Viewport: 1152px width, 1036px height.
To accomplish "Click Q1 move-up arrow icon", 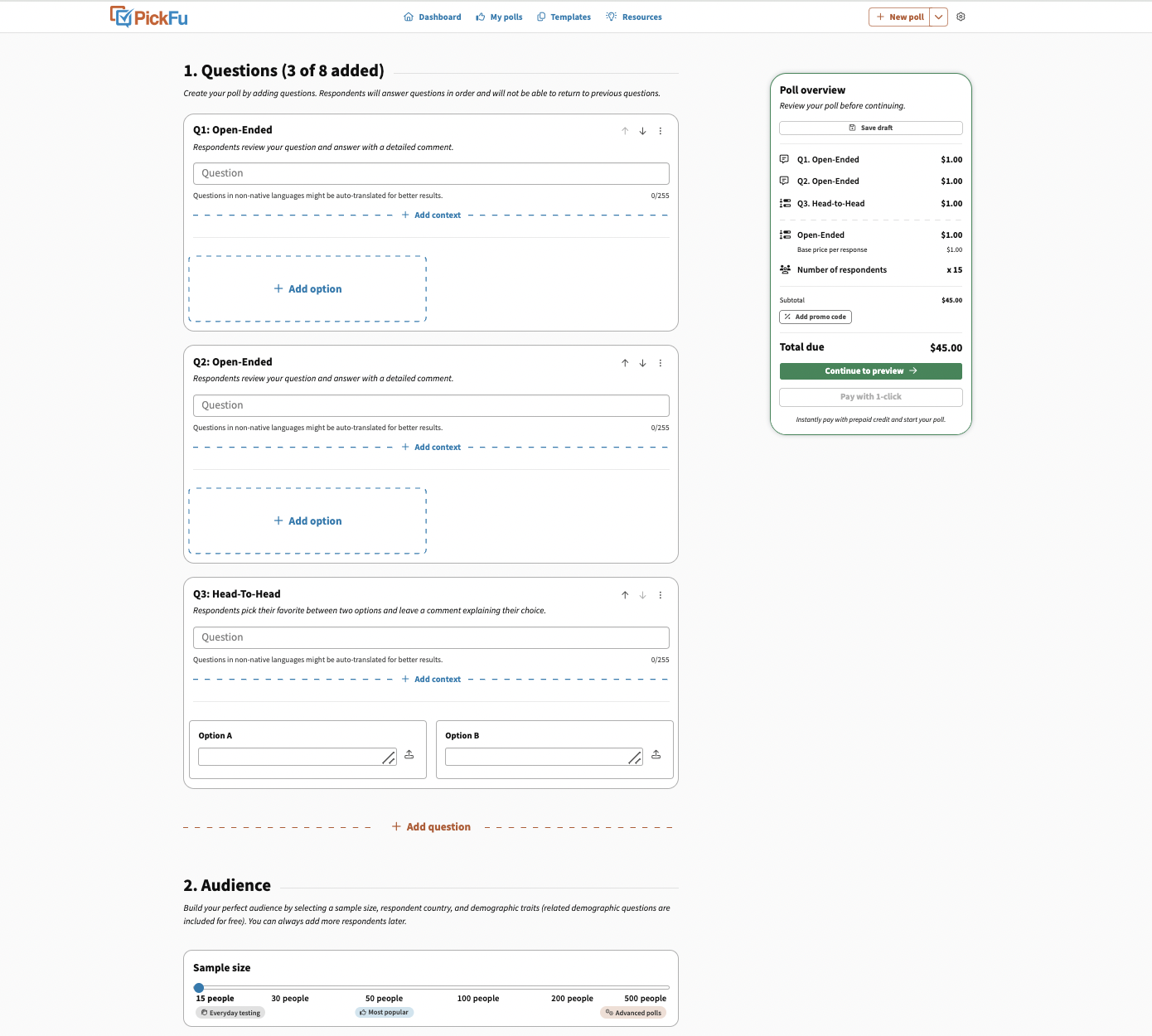I will tap(625, 131).
